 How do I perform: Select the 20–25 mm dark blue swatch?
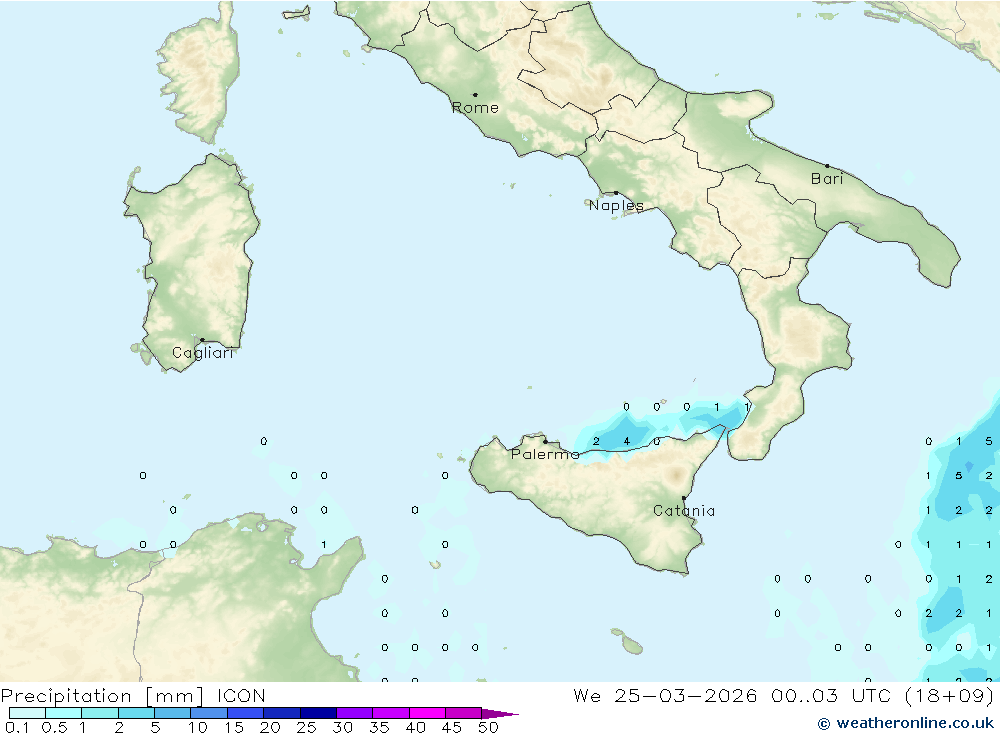pyautogui.click(x=282, y=713)
